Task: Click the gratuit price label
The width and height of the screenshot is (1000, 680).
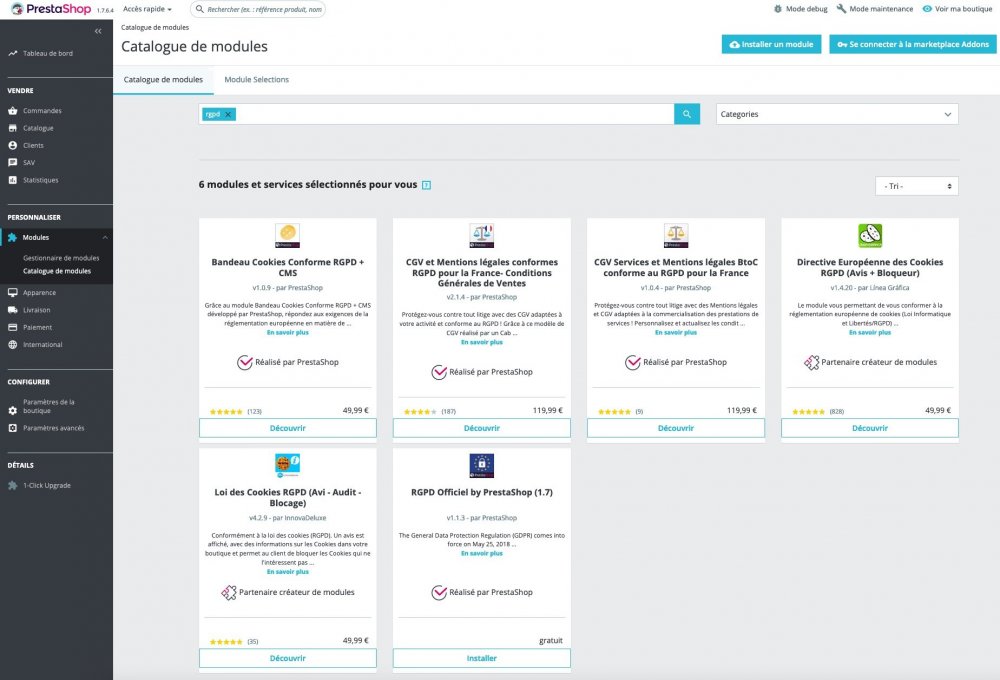Action: [x=551, y=640]
